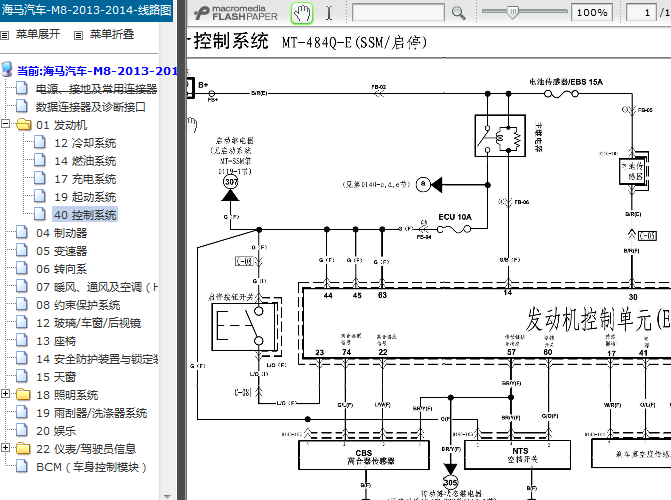
Task: Click the 菜单折叠 list icon
Action: pos(78,35)
